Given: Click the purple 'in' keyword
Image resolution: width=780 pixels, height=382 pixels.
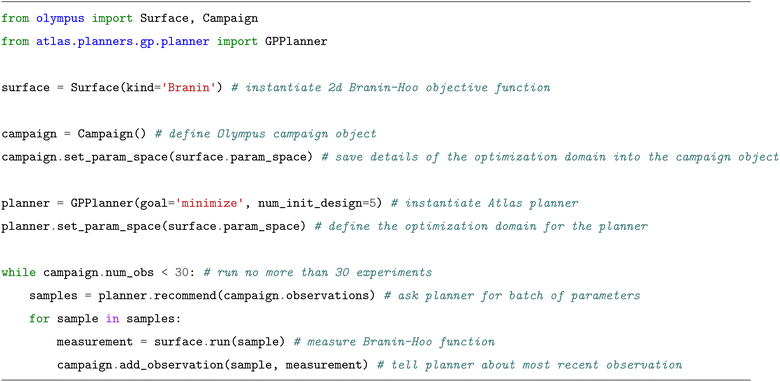Looking at the screenshot, I should coord(112,319).
